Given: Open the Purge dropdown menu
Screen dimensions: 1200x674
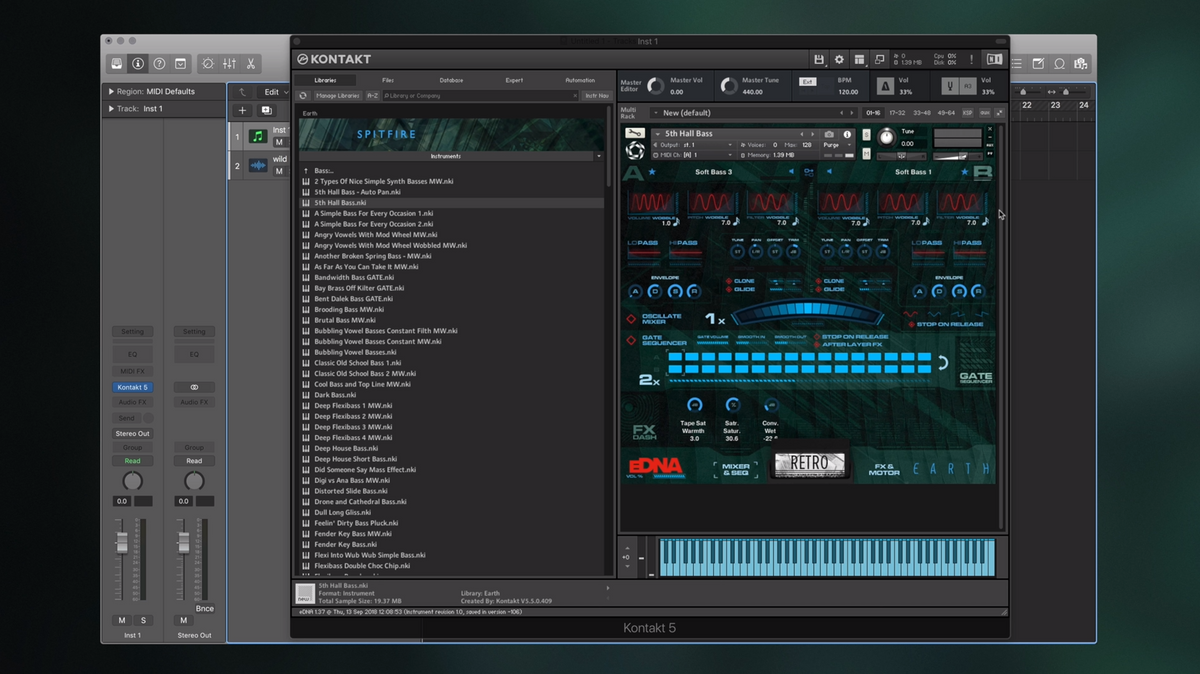Looking at the screenshot, I should tap(837, 145).
